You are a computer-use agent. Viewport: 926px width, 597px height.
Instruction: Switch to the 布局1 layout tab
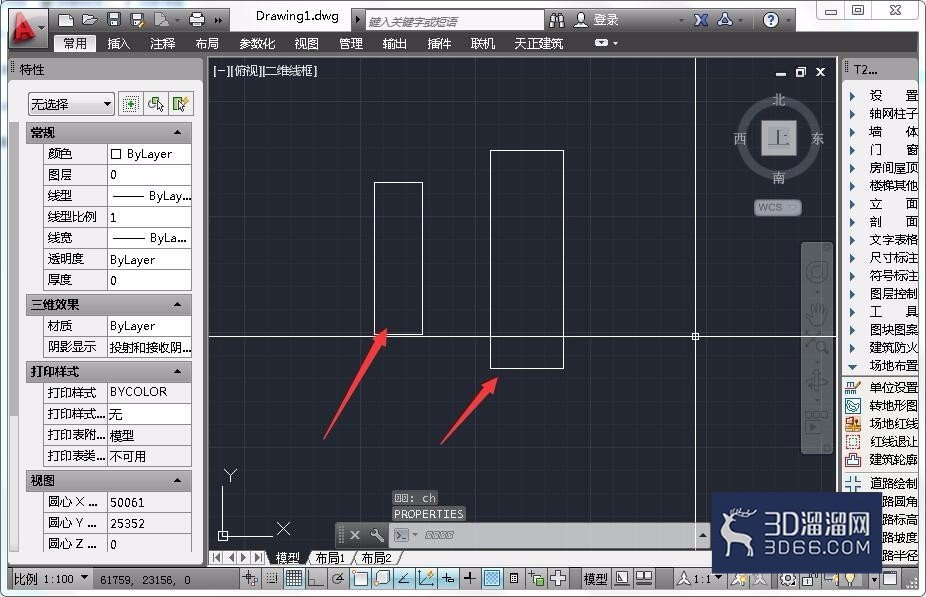(x=330, y=557)
